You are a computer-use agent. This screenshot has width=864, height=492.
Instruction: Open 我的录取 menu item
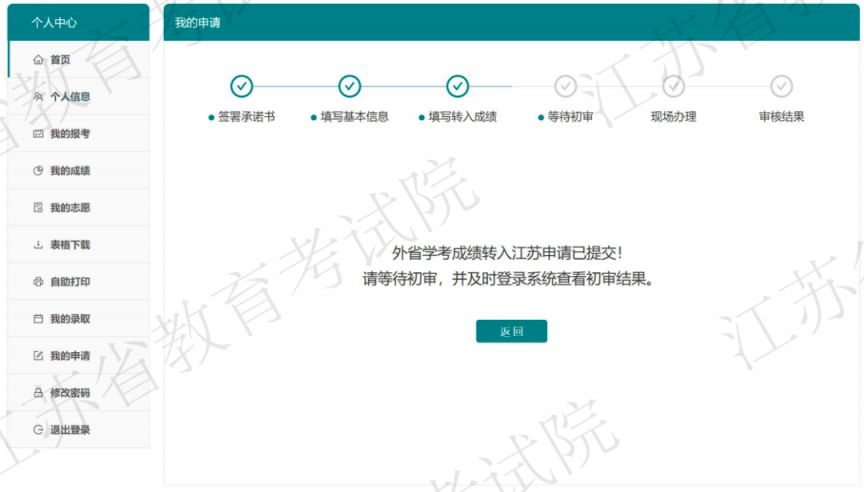78,318
